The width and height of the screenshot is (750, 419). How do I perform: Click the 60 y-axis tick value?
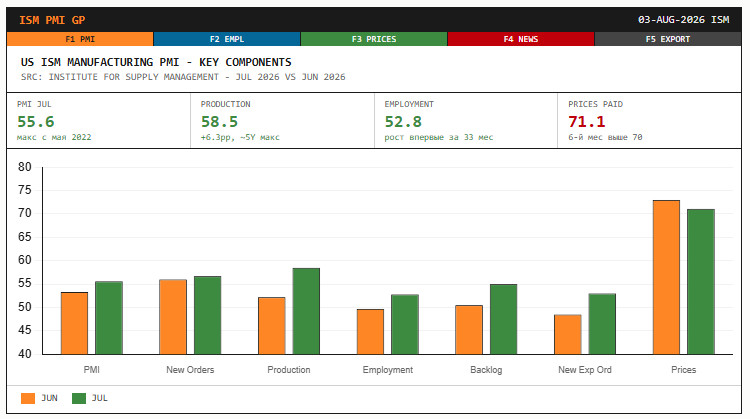tap(25, 260)
